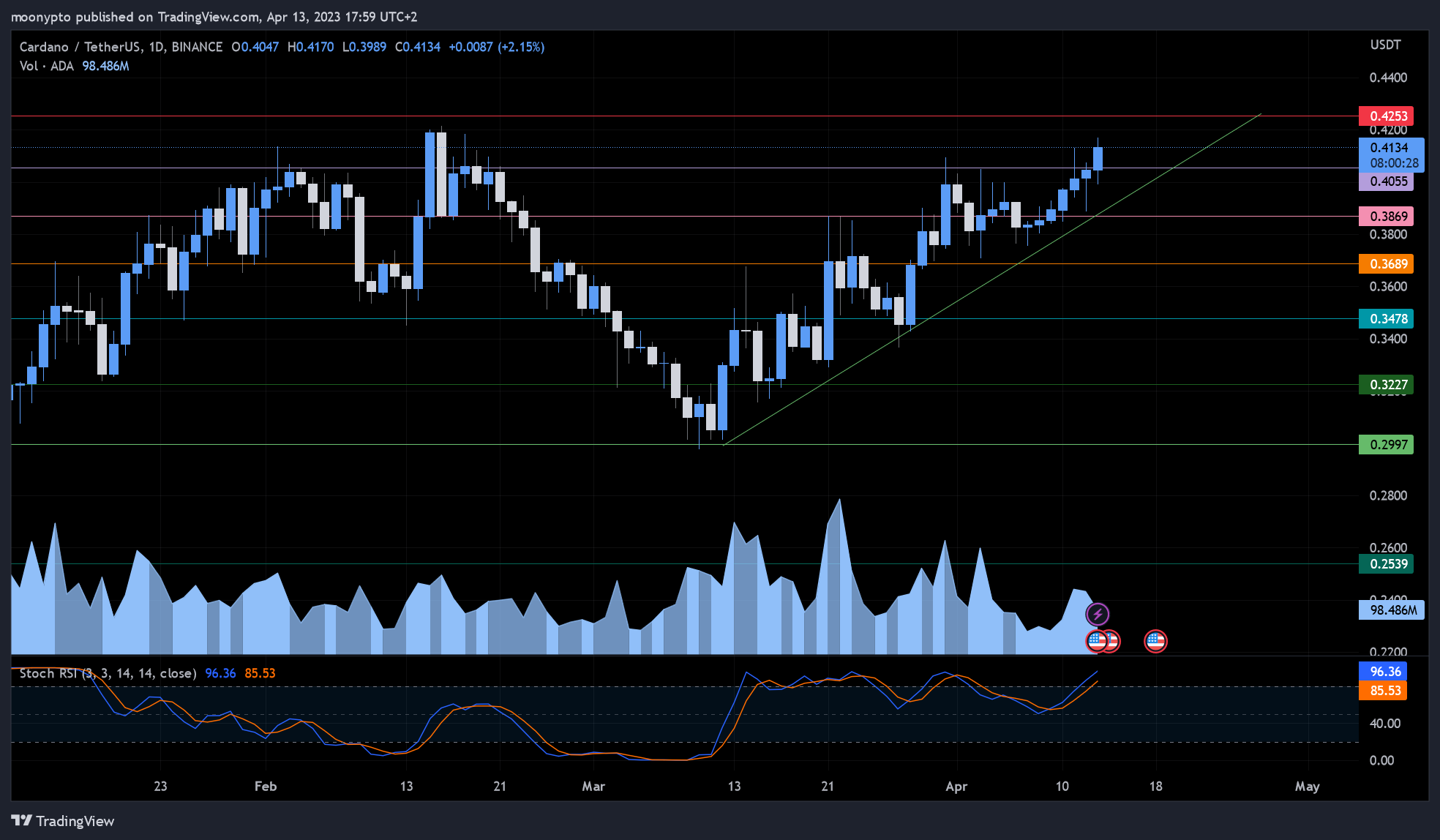The image size is (1440, 840).
Task: Click the 23 date label on time axis
Action: 160,786
